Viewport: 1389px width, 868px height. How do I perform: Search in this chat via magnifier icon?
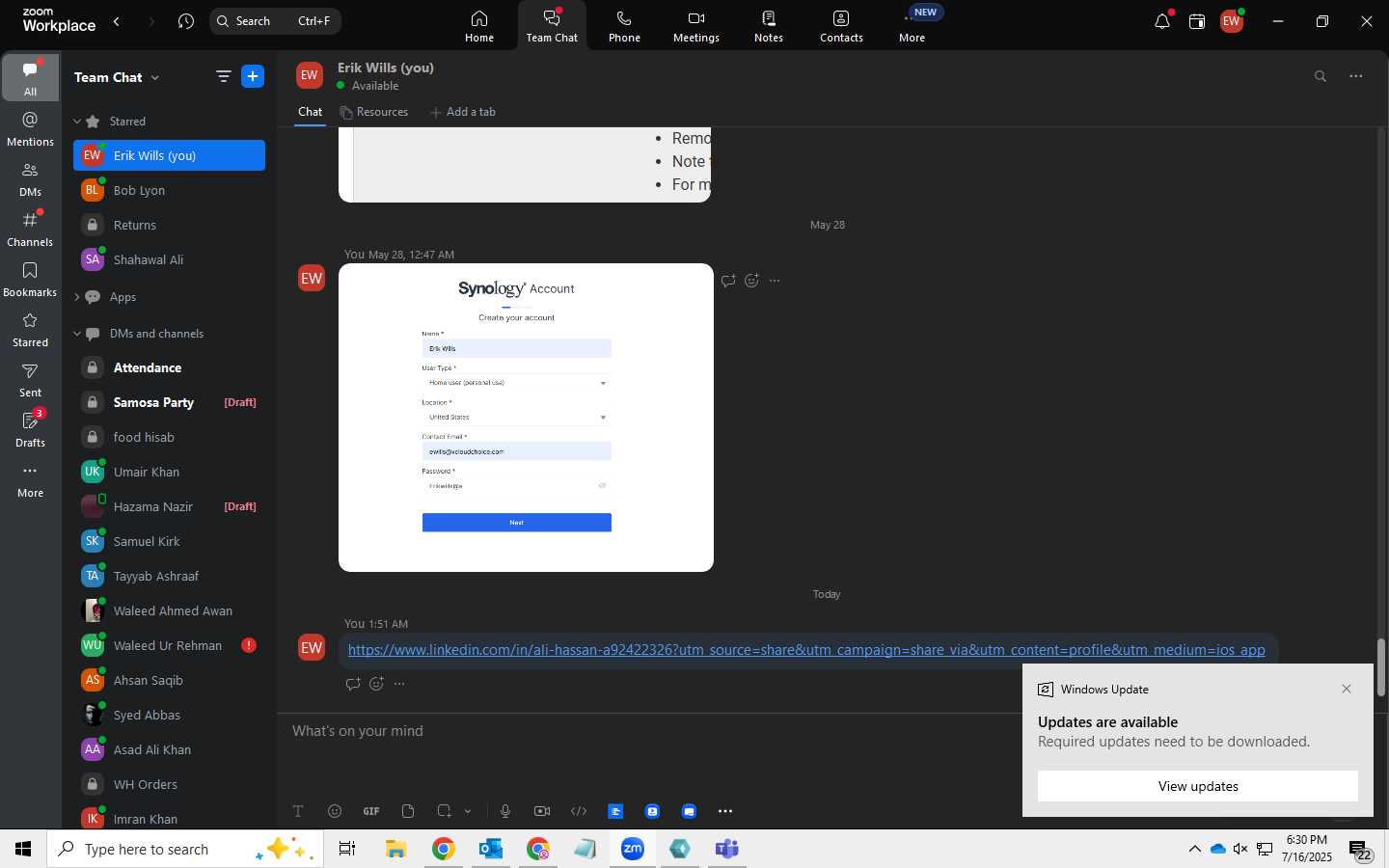tap(1321, 76)
